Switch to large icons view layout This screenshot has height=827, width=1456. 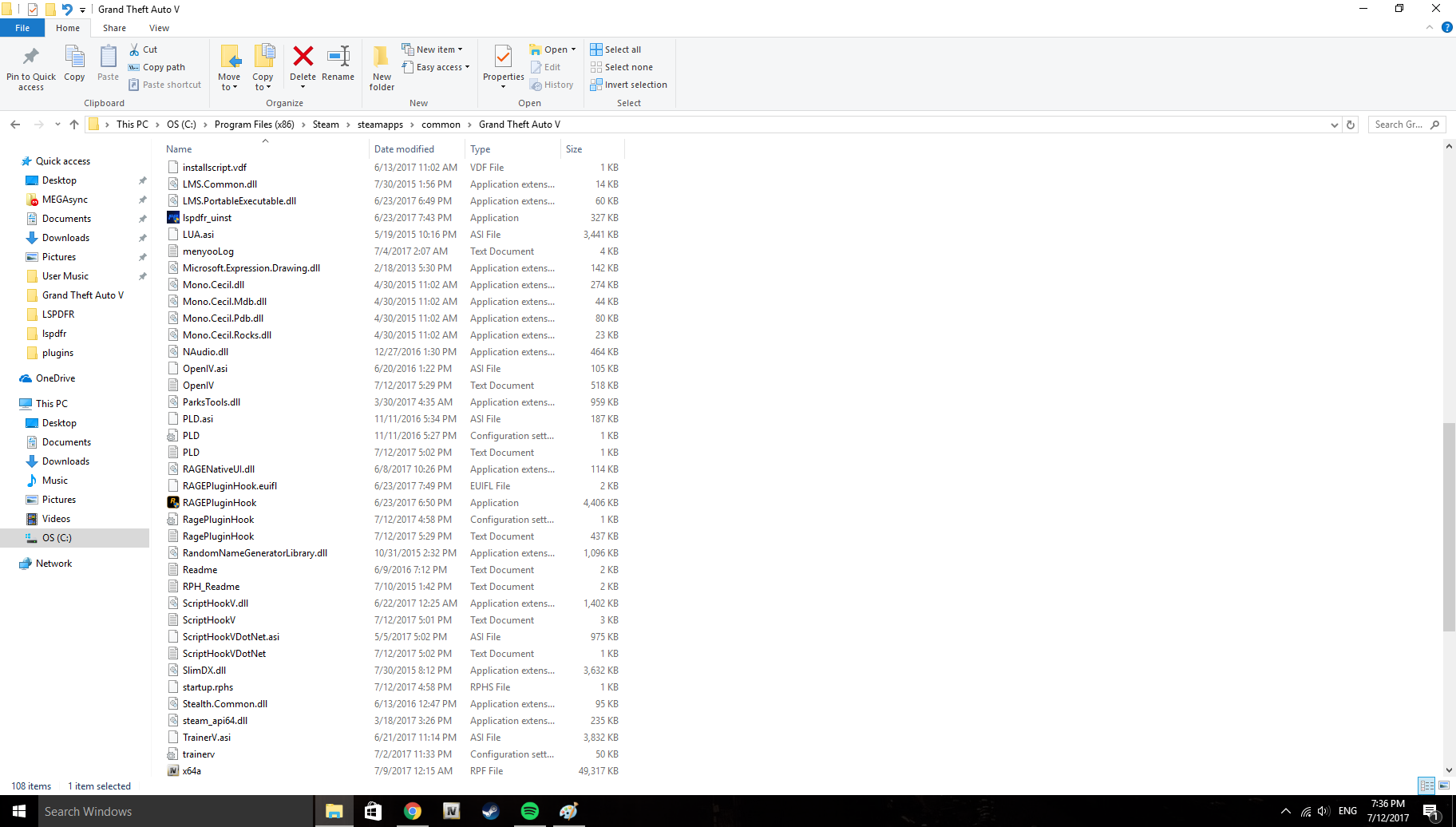pyautogui.click(x=1444, y=785)
